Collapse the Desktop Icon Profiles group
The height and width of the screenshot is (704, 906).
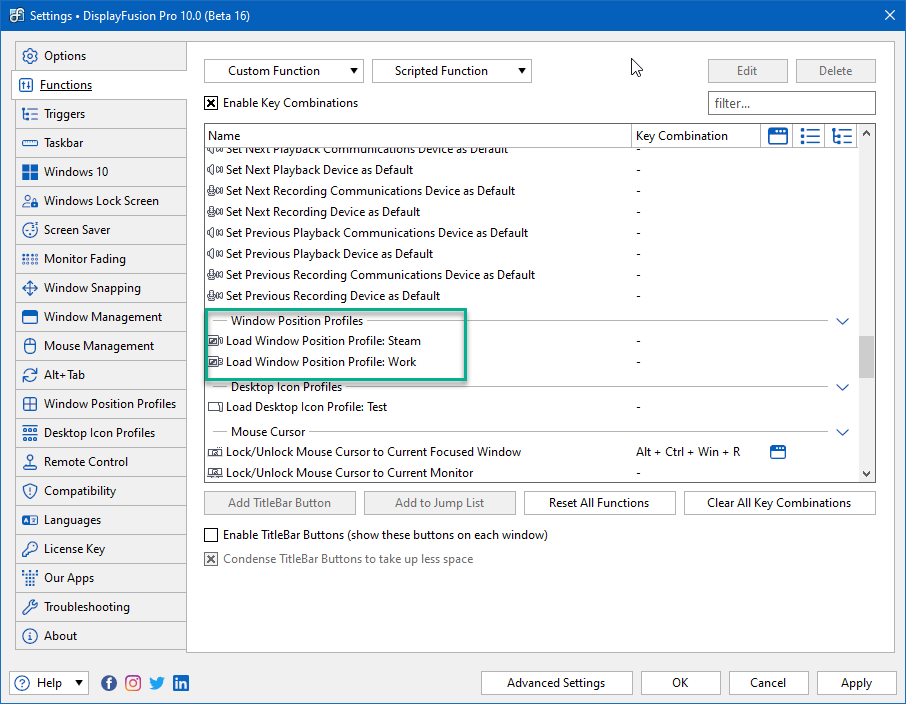[842, 387]
